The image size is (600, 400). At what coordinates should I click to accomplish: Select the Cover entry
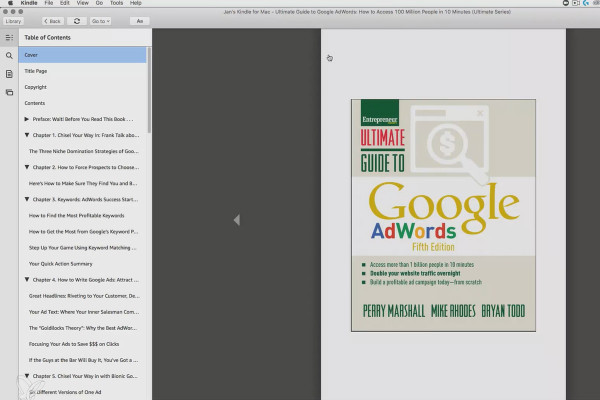click(x=82, y=55)
